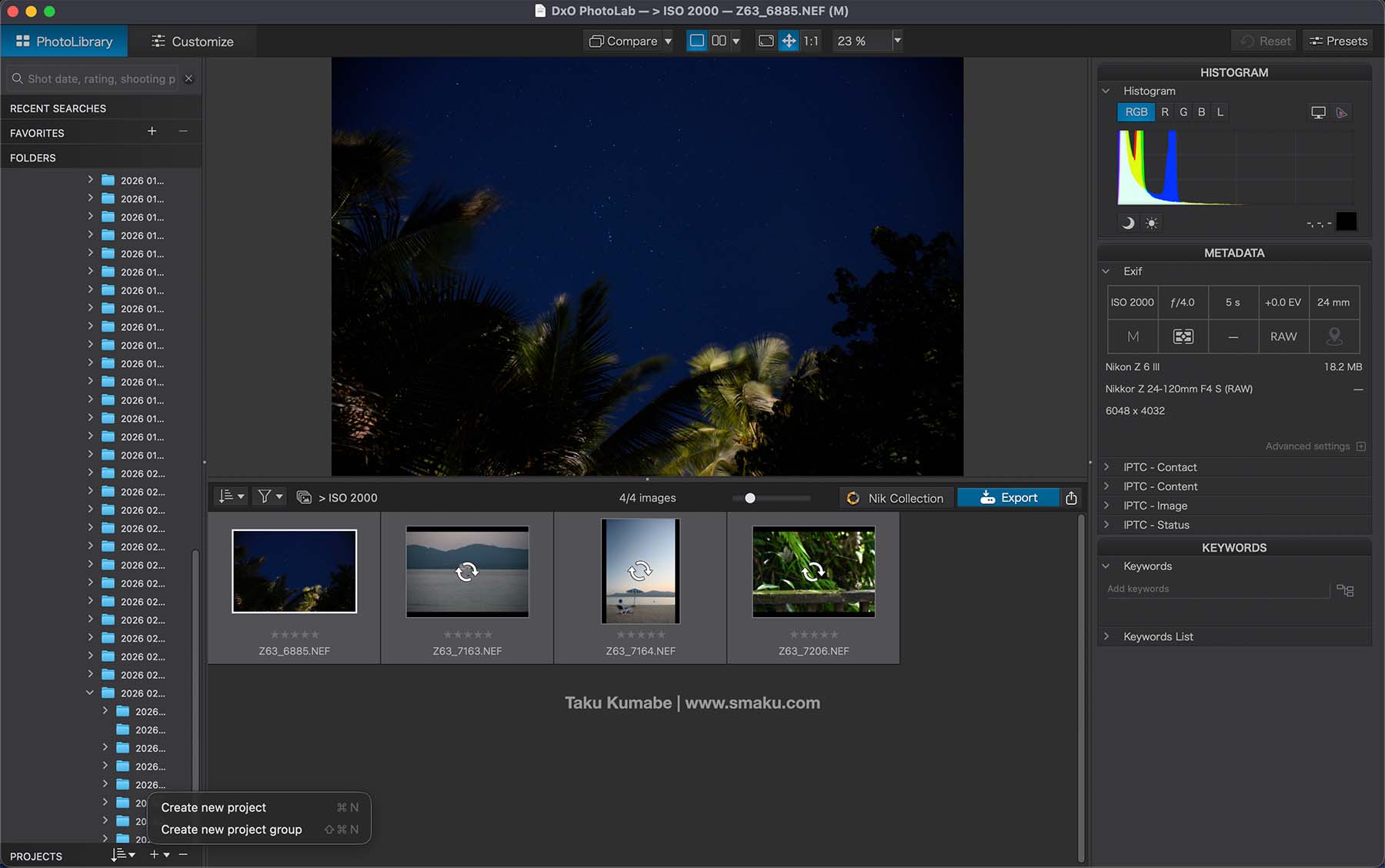The height and width of the screenshot is (868, 1385).
Task: Switch to the Customize tab
Action: pyautogui.click(x=192, y=42)
